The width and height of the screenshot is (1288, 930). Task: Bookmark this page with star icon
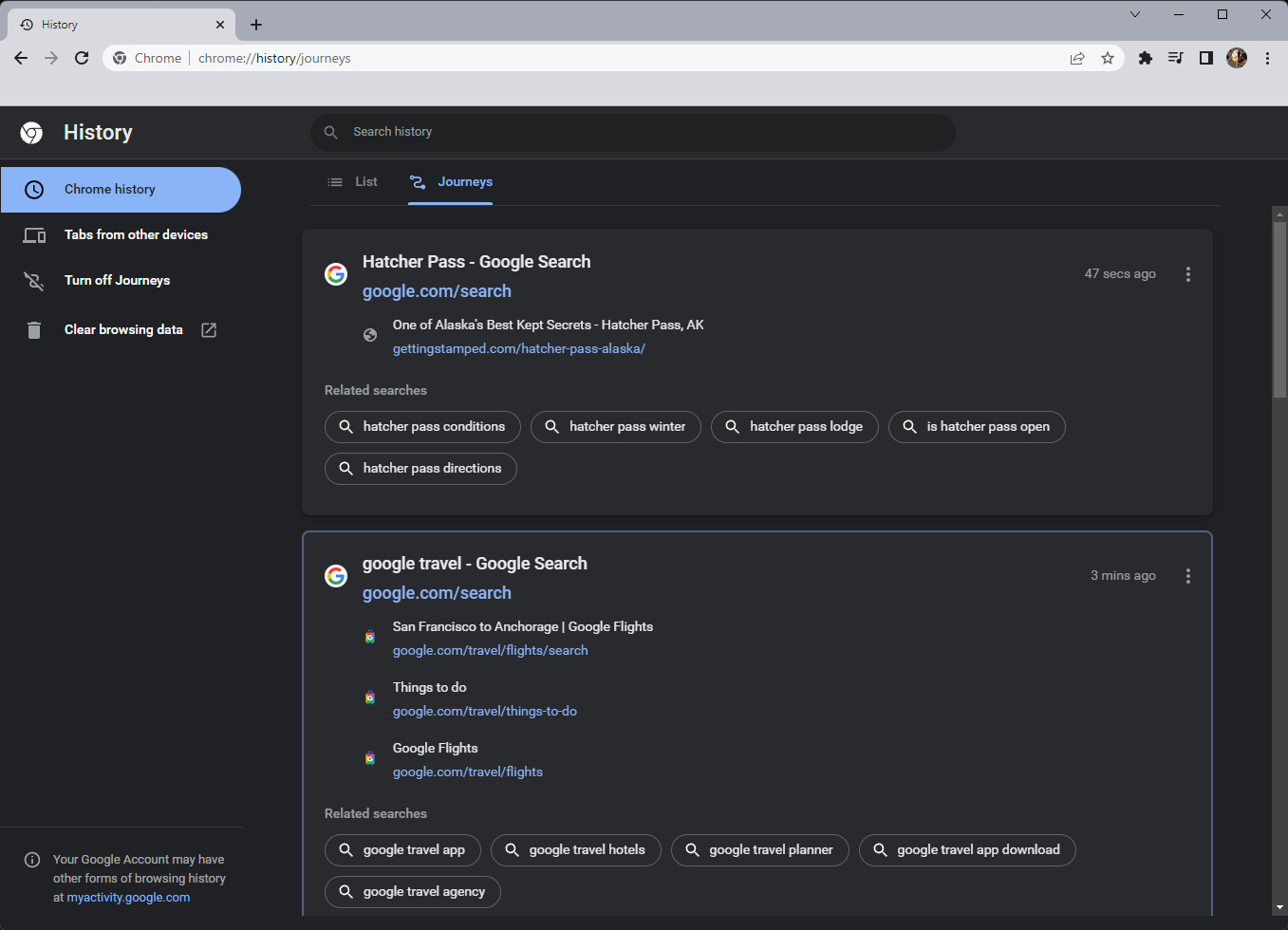1108,58
